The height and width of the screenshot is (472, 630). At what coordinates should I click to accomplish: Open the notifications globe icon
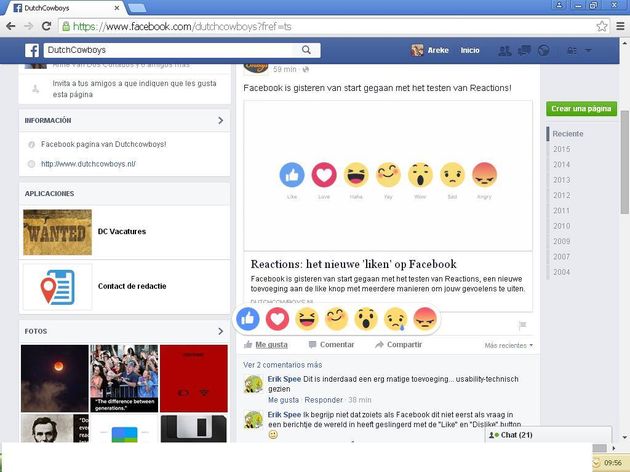543,50
